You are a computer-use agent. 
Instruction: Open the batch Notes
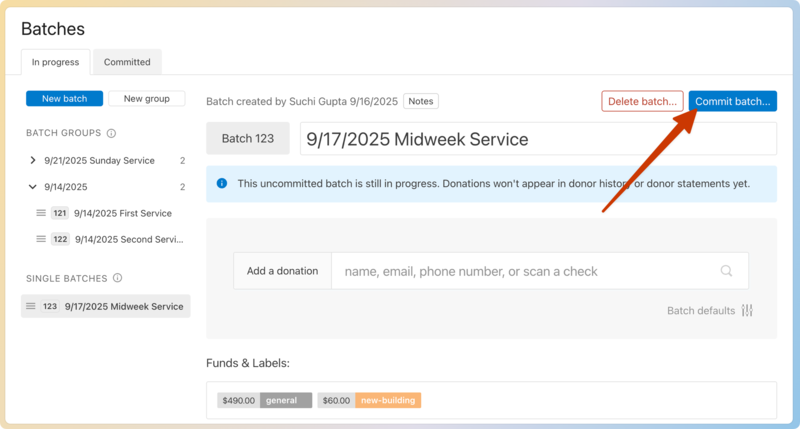(421, 101)
